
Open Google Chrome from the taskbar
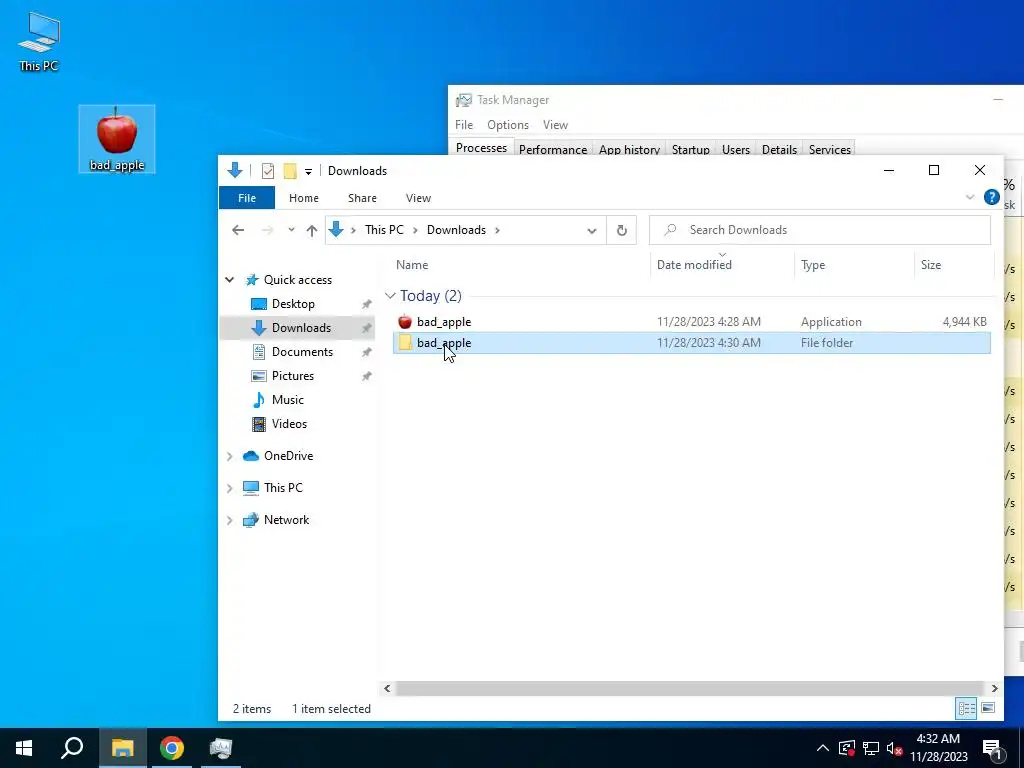172,748
